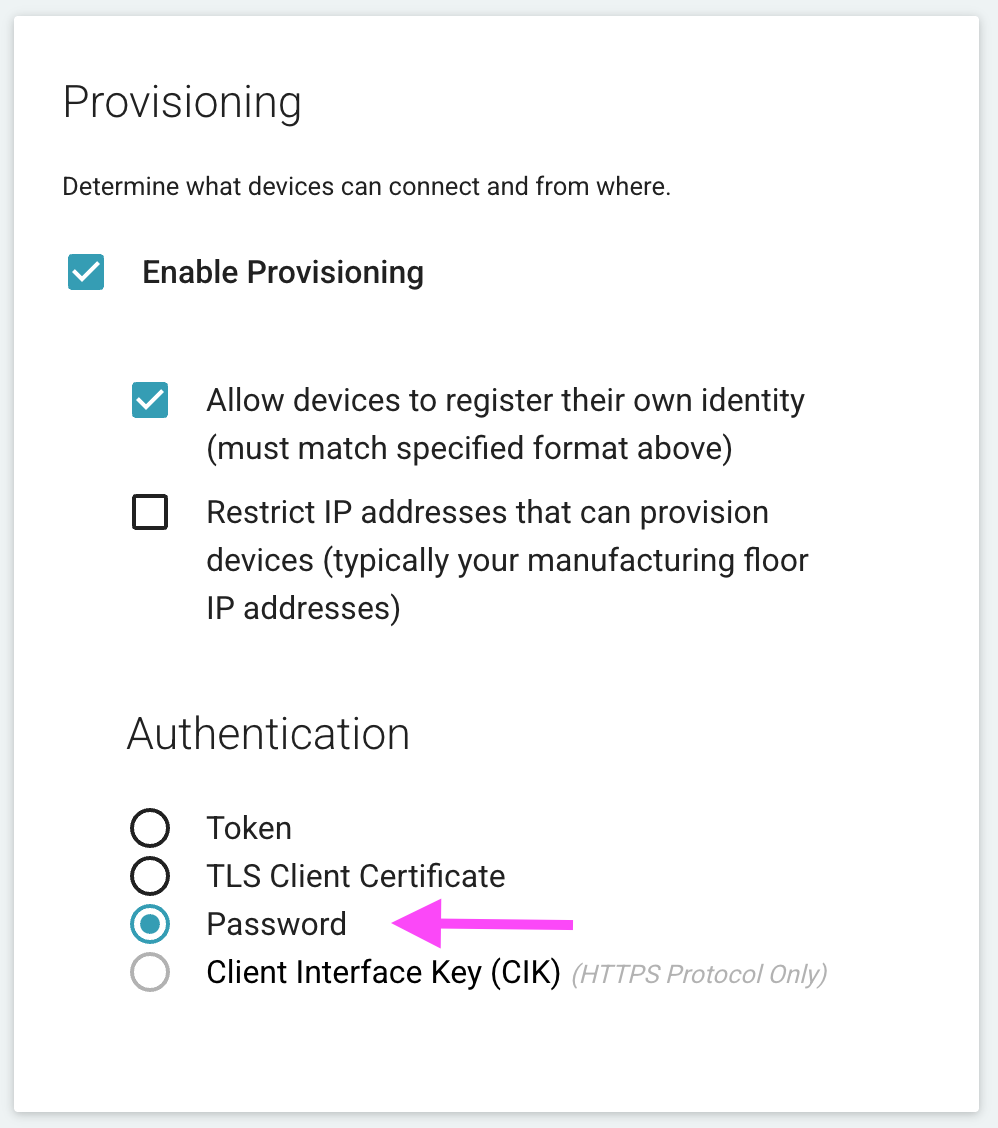This screenshot has width=998, height=1128.
Task: Click the 'must match specified format above' text
Action: tap(469, 449)
